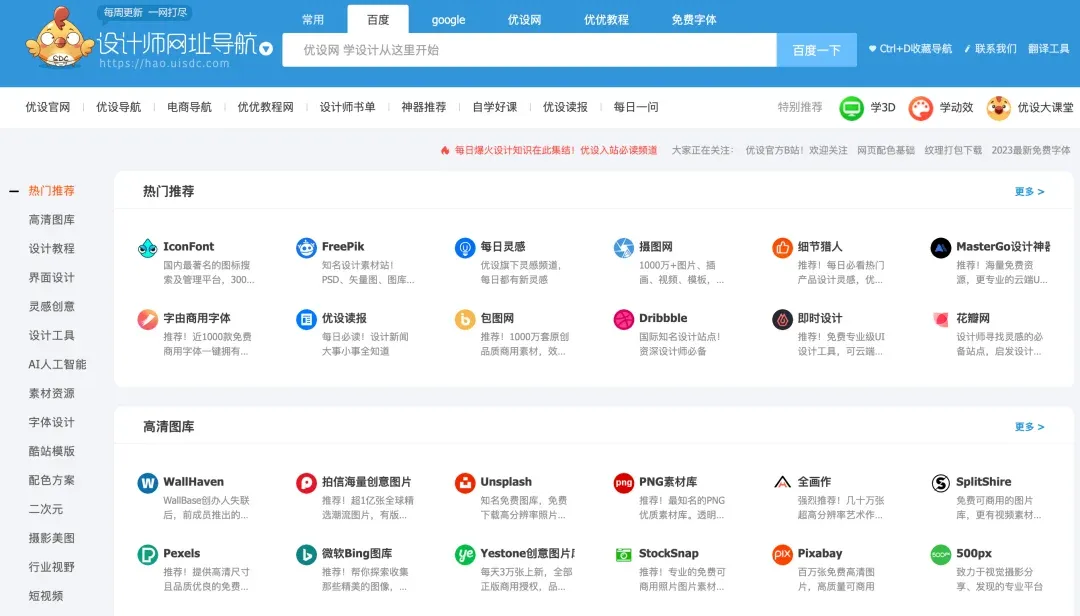Click the 百度一下 search button
This screenshot has height=616, width=1080.
coord(816,50)
